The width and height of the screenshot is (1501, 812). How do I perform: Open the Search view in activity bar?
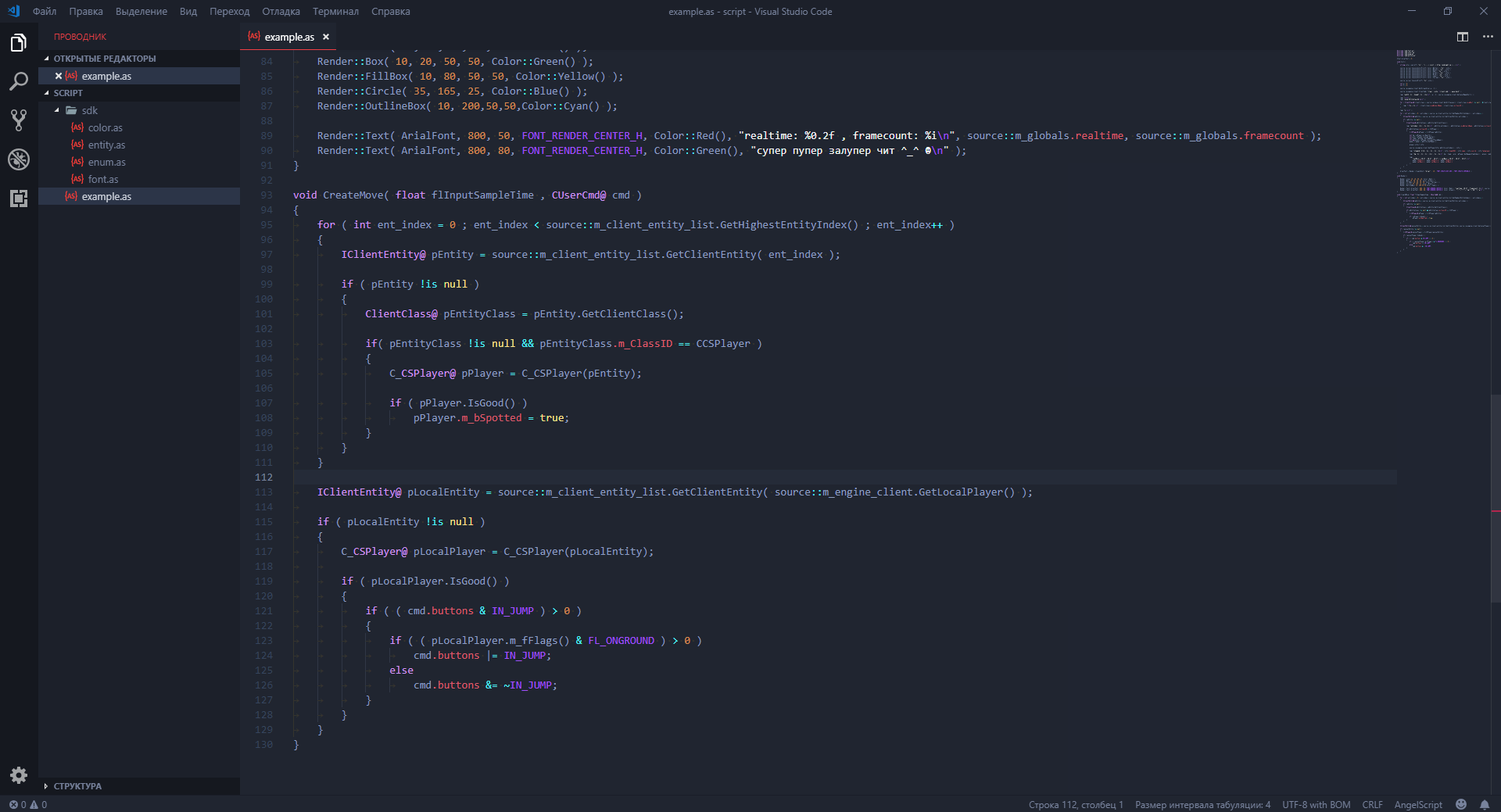pos(19,81)
